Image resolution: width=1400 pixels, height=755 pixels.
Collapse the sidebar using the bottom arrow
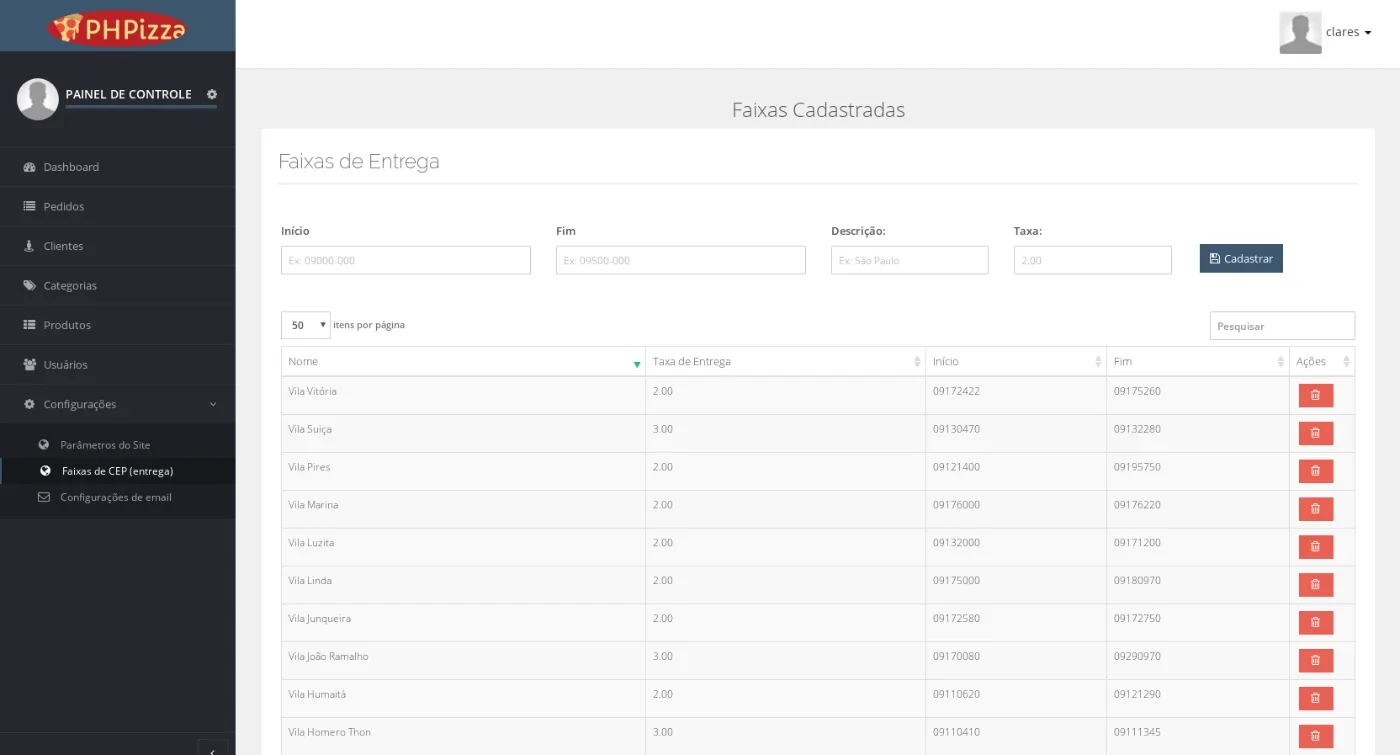pos(212,748)
